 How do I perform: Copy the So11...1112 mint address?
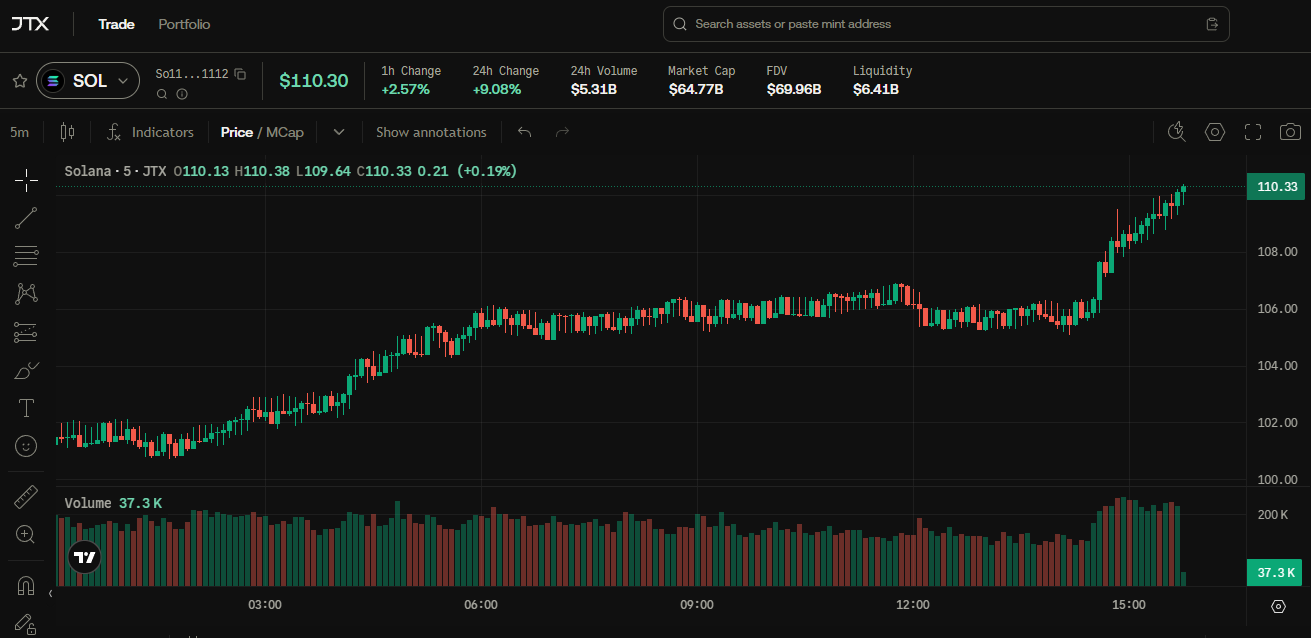pyautogui.click(x=240, y=74)
